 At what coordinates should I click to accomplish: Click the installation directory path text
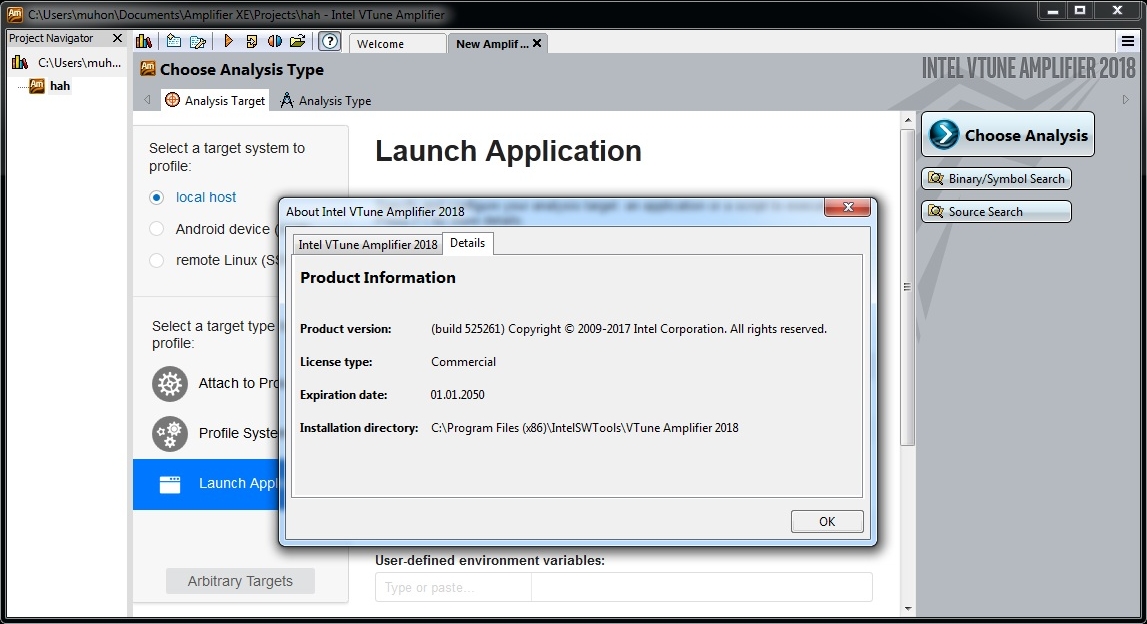click(584, 428)
